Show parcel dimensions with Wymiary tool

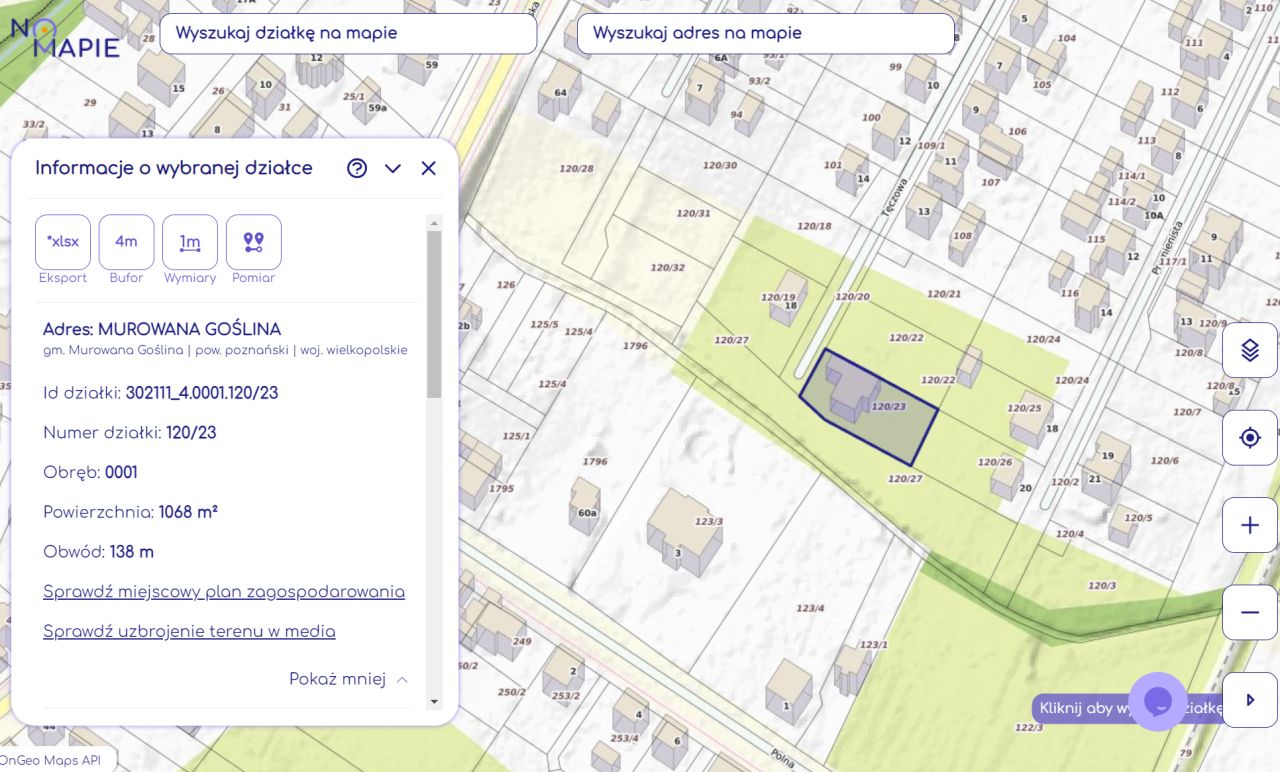[x=190, y=242]
